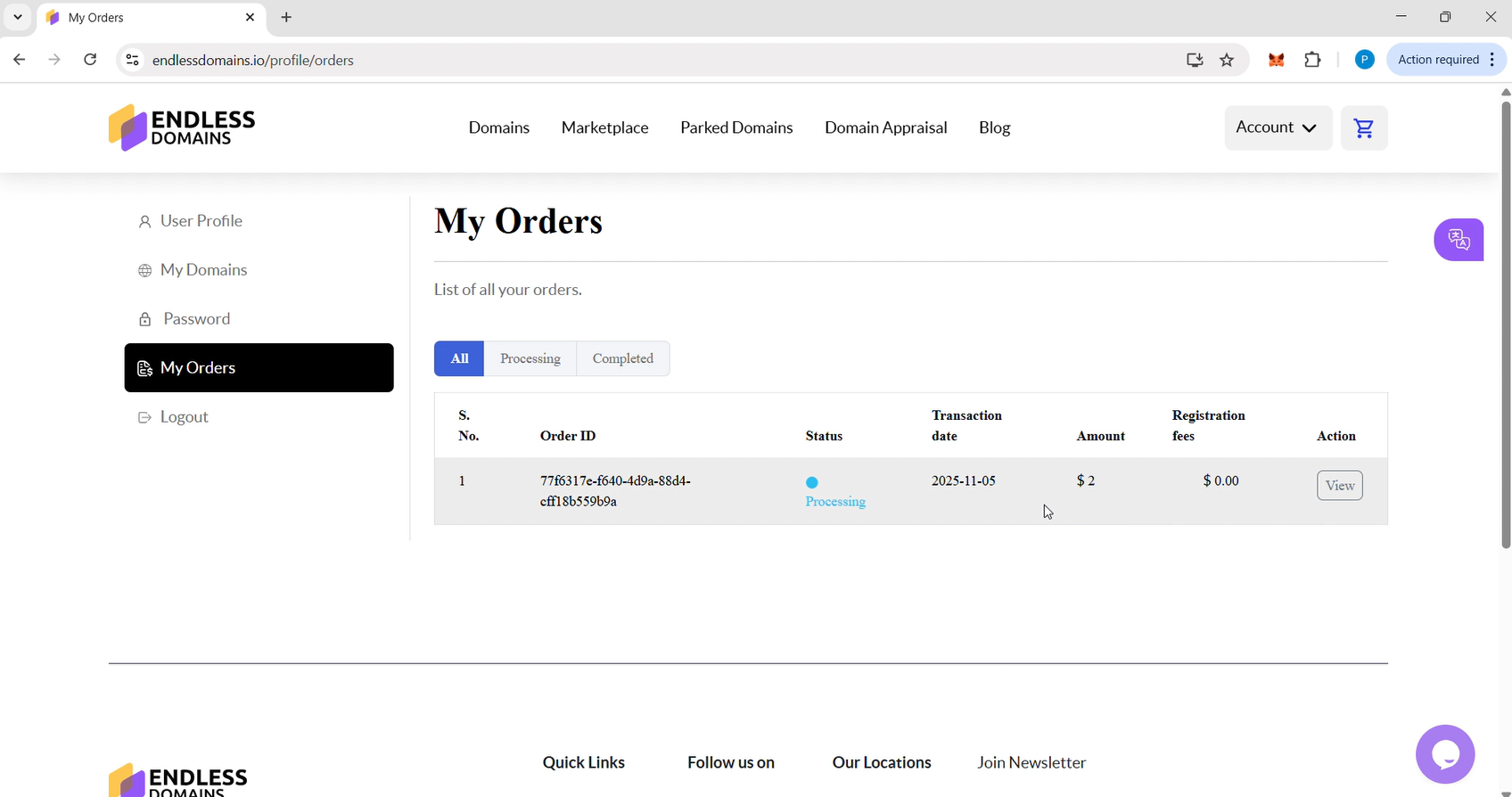Open the chat bubble widget
Screen dimensions: 1512x797
(1444, 754)
